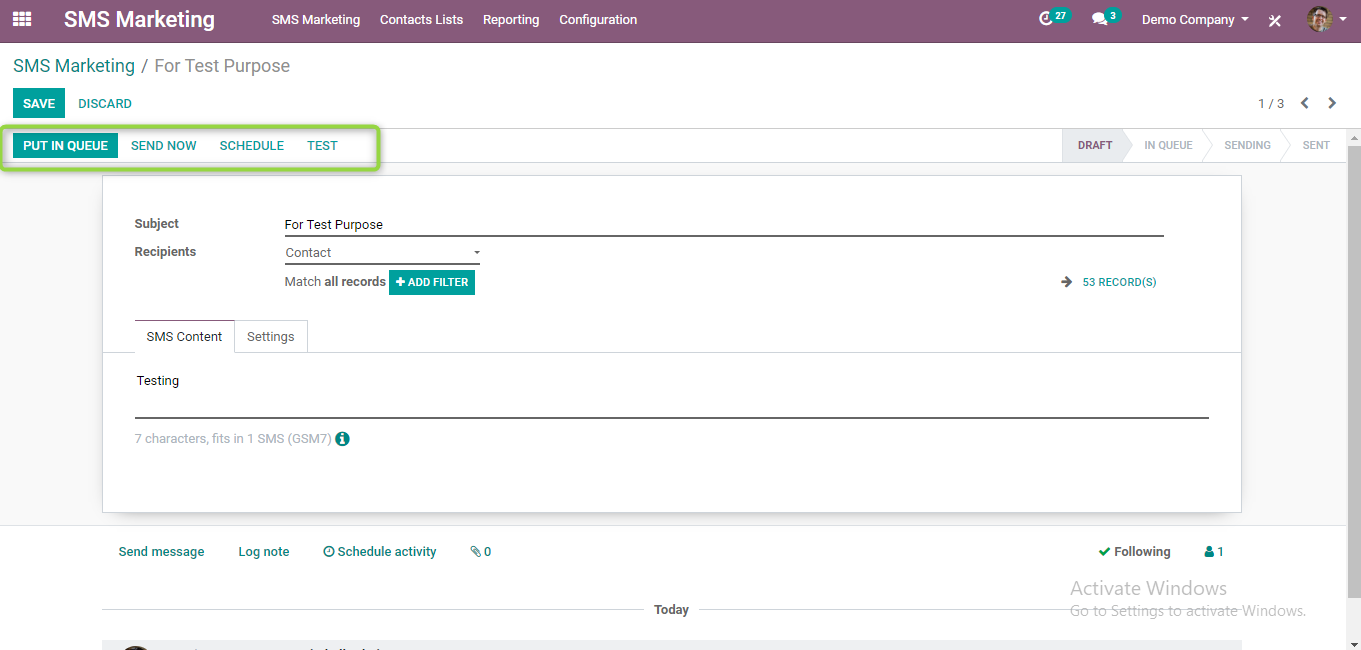Image resolution: width=1361 pixels, height=650 pixels.
Task: Open the conversations chat icon with 3 badge
Action: click(1105, 18)
